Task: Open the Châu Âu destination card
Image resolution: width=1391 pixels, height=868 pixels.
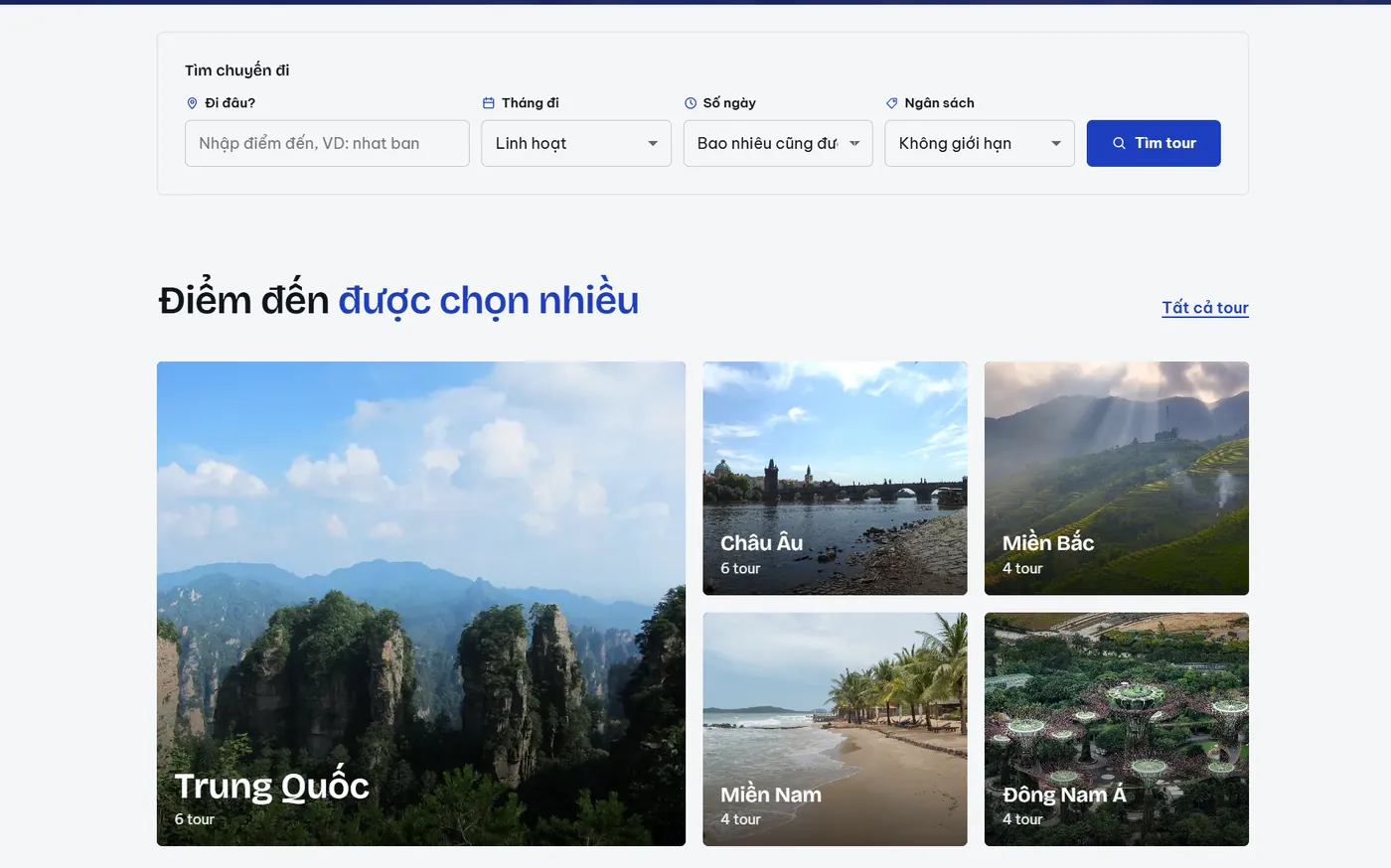Action: (x=835, y=479)
